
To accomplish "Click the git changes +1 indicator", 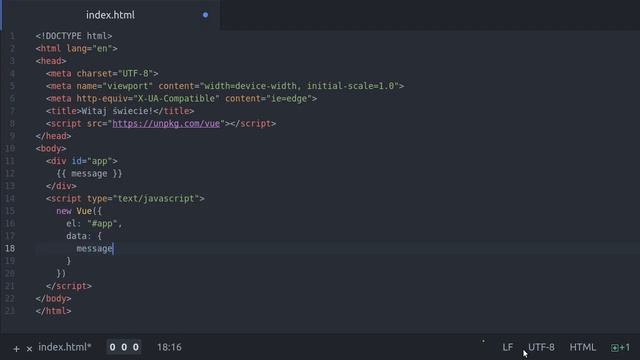I will pyautogui.click(x=620, y=347).
